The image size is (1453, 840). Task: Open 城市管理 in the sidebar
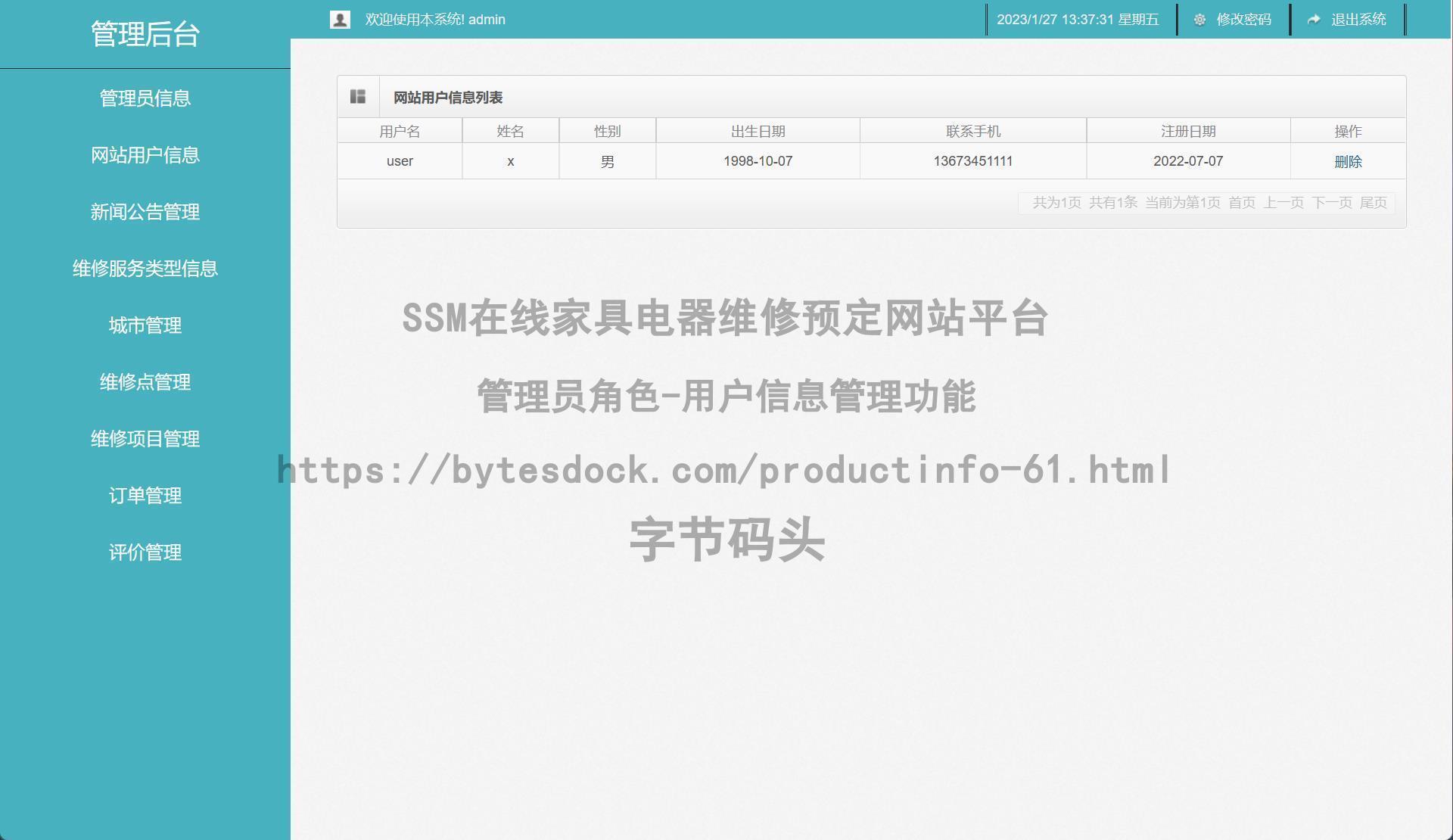pos(145,325)
